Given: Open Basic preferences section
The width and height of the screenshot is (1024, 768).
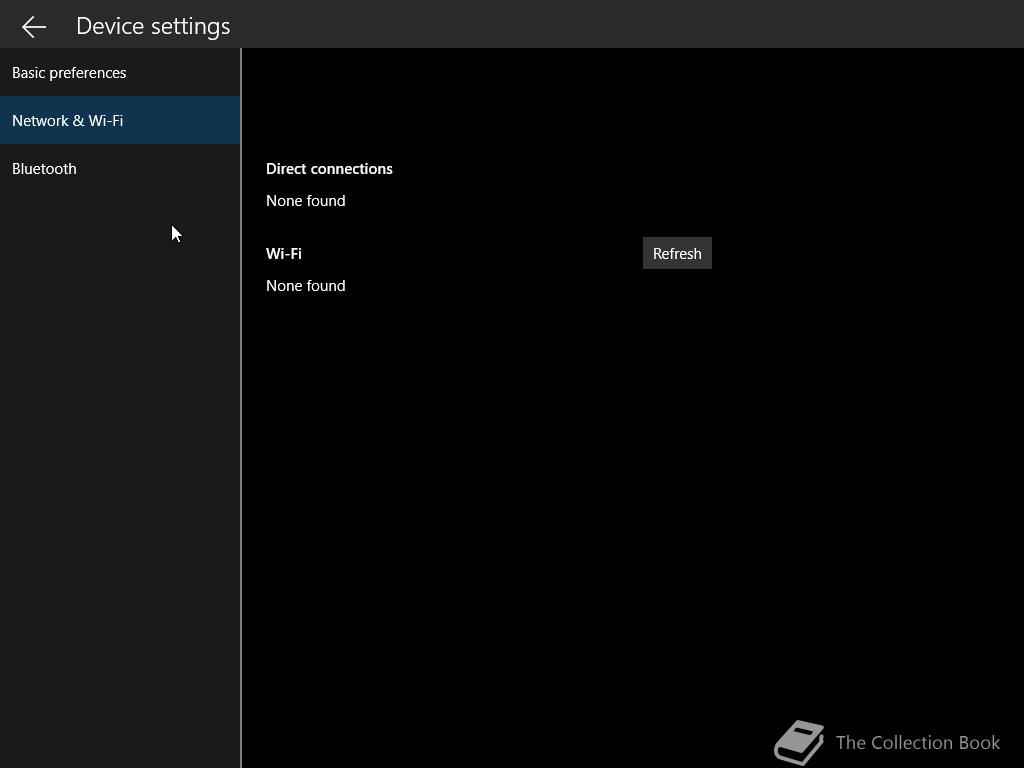Looking at the screenshot, I should tap(120, 72).
